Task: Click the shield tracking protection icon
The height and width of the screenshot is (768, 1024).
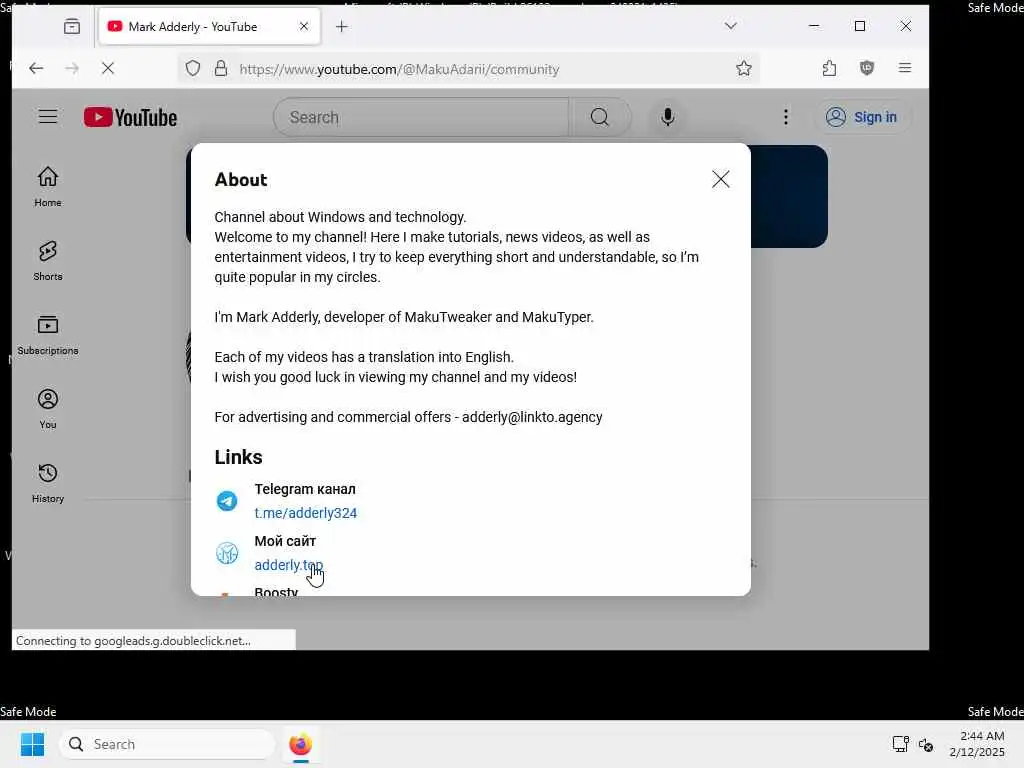Action: [x=193, y=68]
